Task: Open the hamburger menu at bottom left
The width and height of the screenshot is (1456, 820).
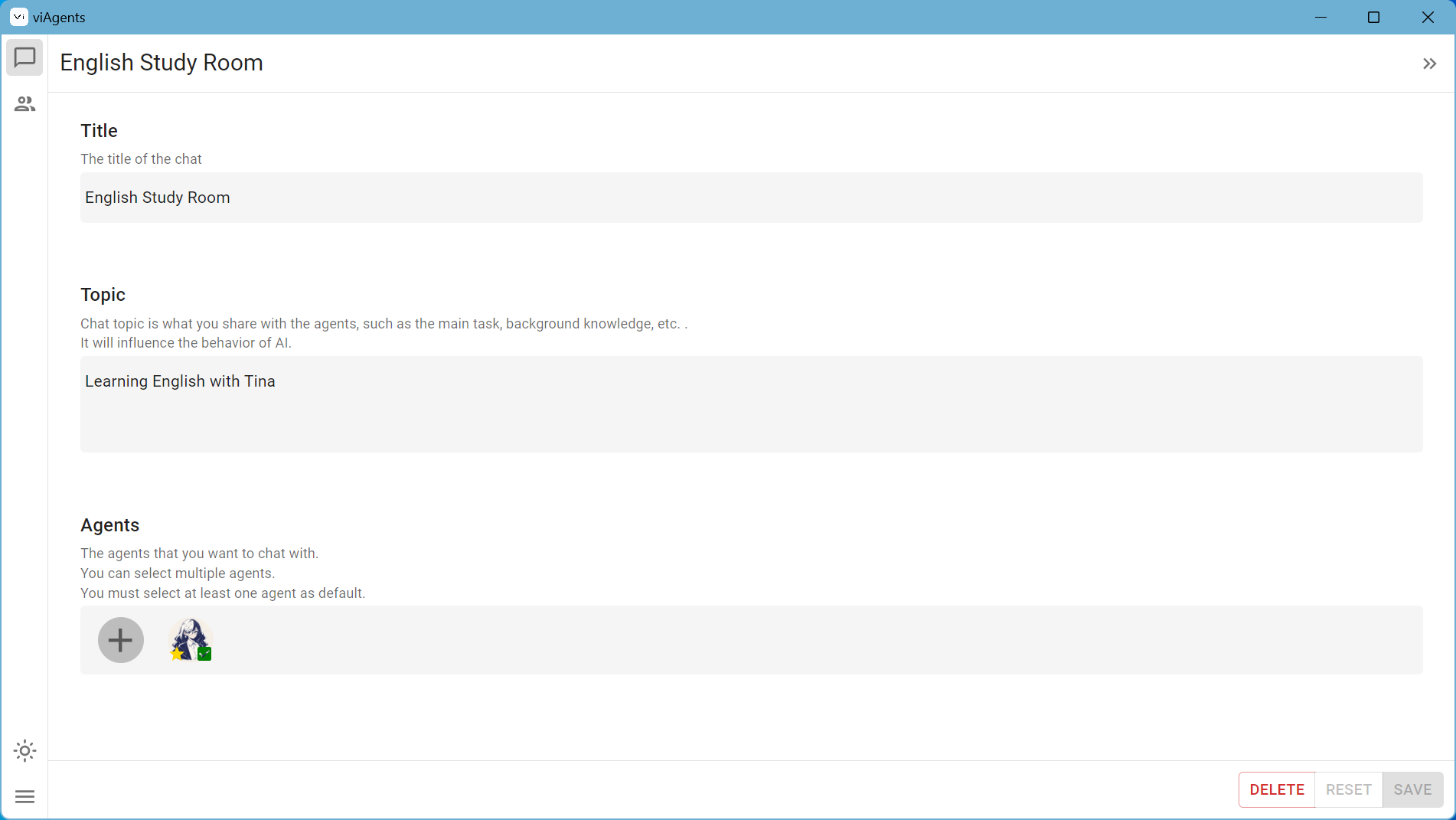Action: click(24, 797)
